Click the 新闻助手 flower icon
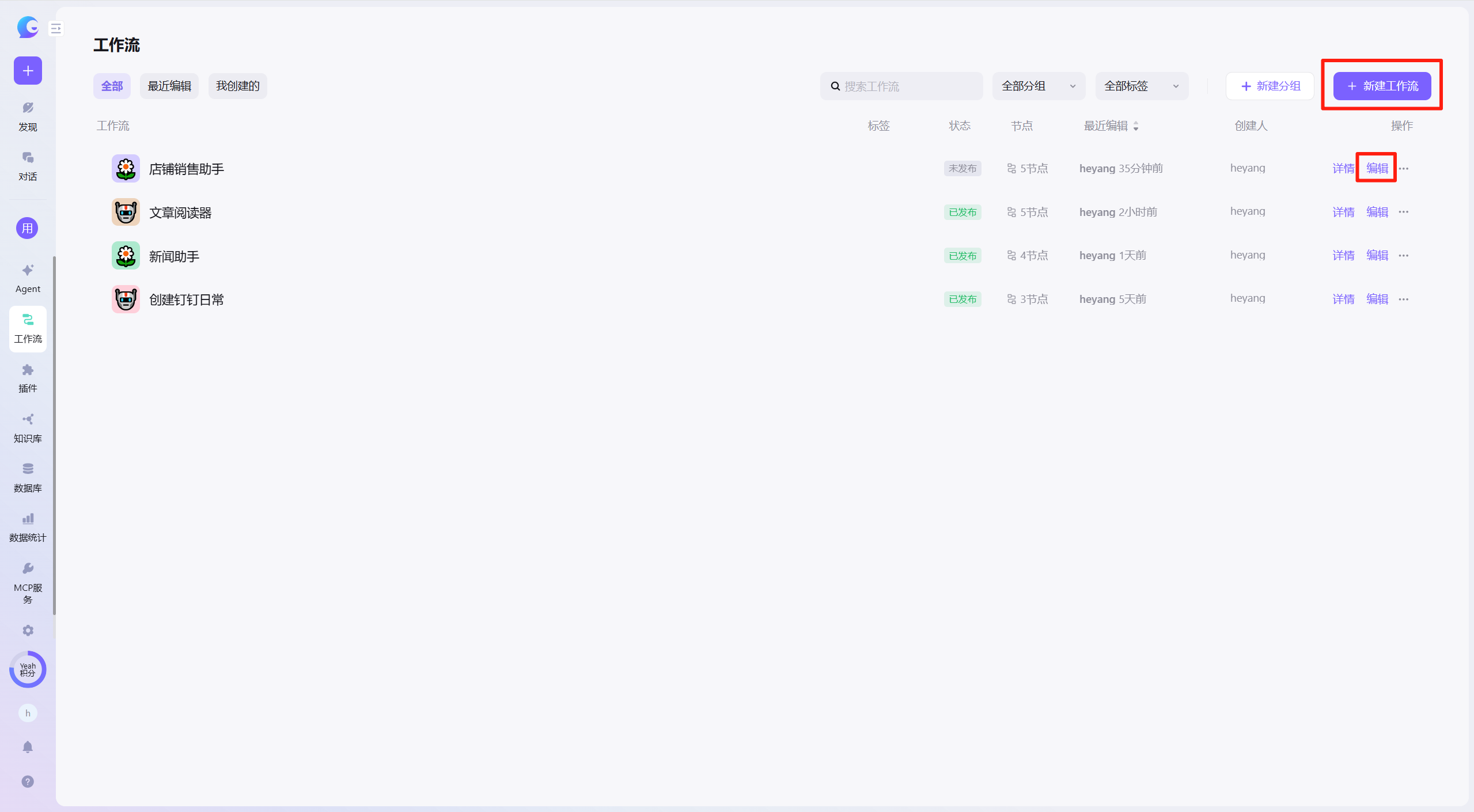The height and width of the screenshot is (812, 1474). click(x=126, y=256)
